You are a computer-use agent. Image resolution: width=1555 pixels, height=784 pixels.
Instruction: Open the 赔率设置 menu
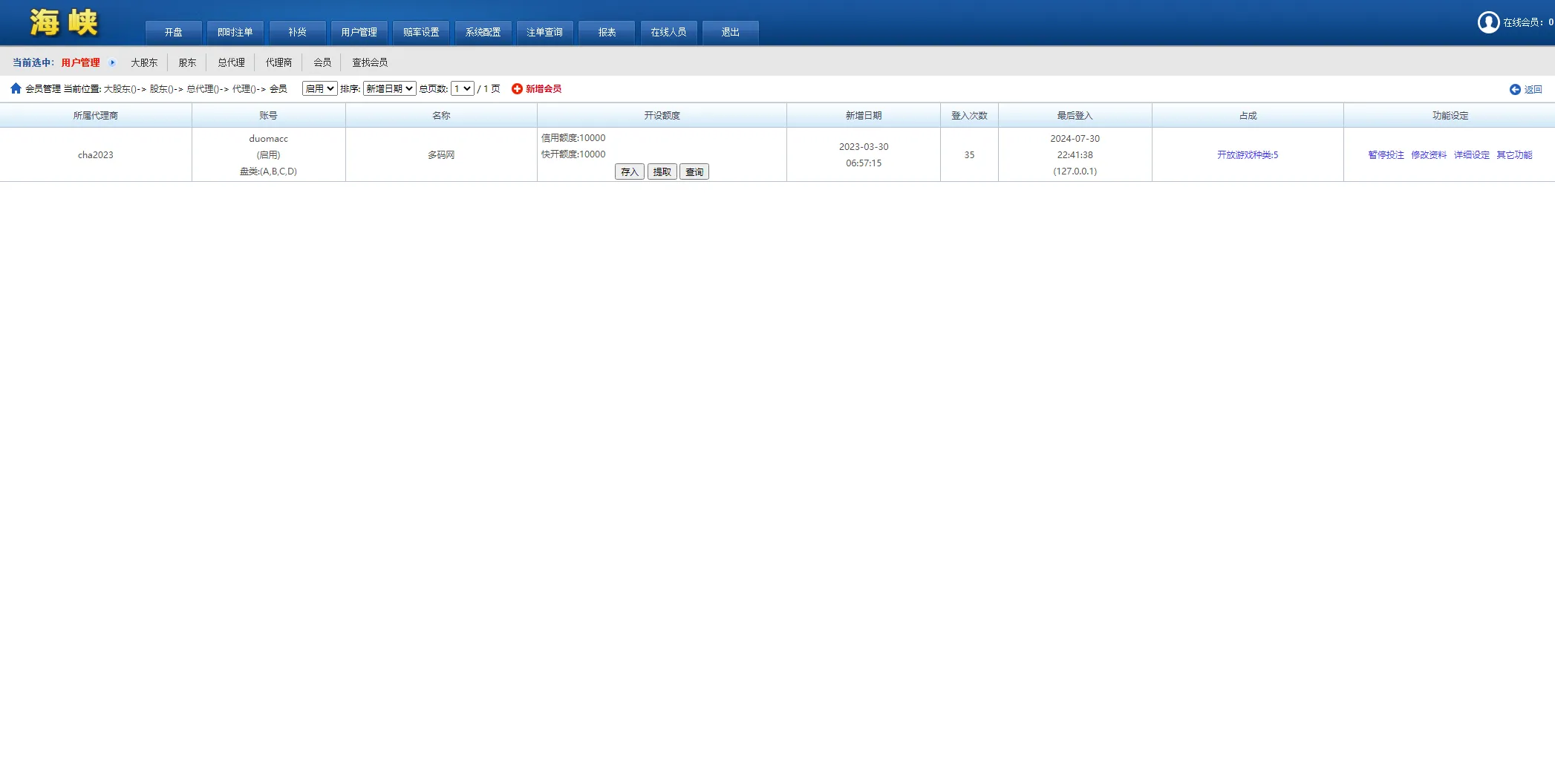point(421,33)
